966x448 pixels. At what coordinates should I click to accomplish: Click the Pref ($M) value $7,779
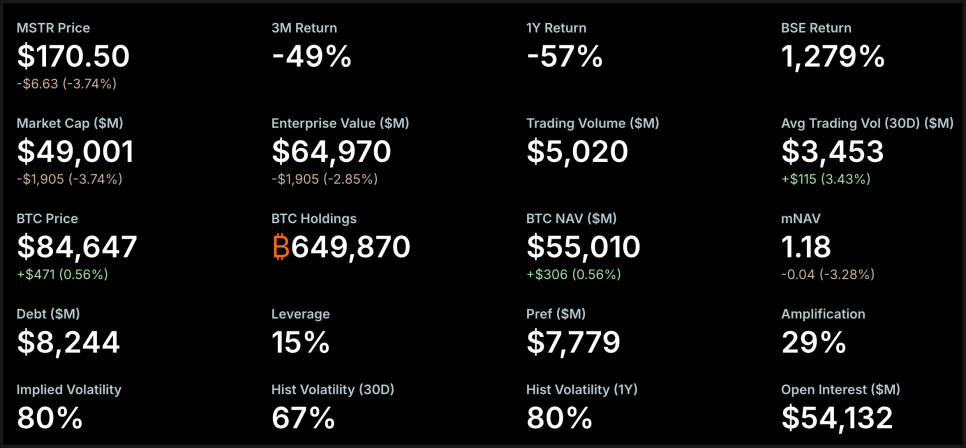(573, 342)
